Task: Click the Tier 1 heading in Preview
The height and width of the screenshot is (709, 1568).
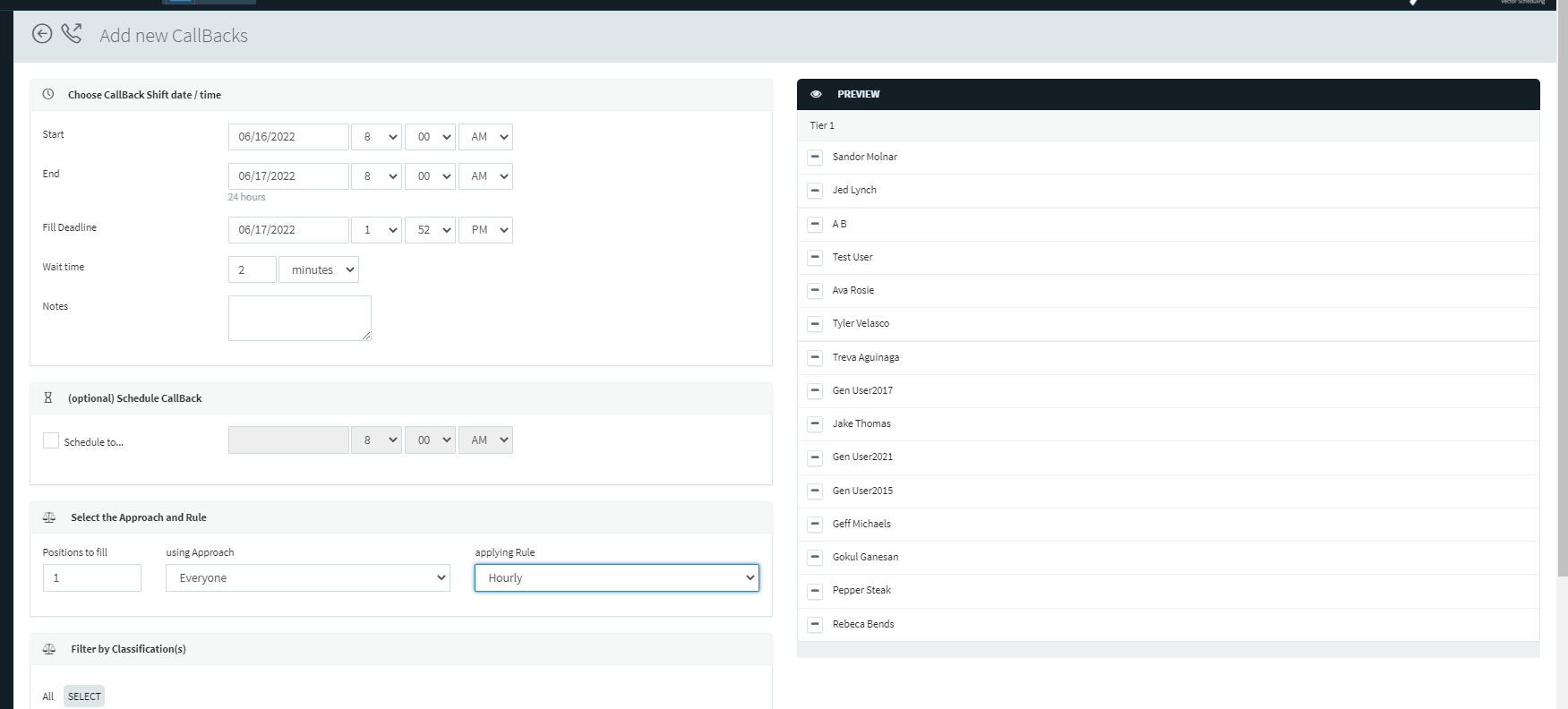Action: click(822, 125)
